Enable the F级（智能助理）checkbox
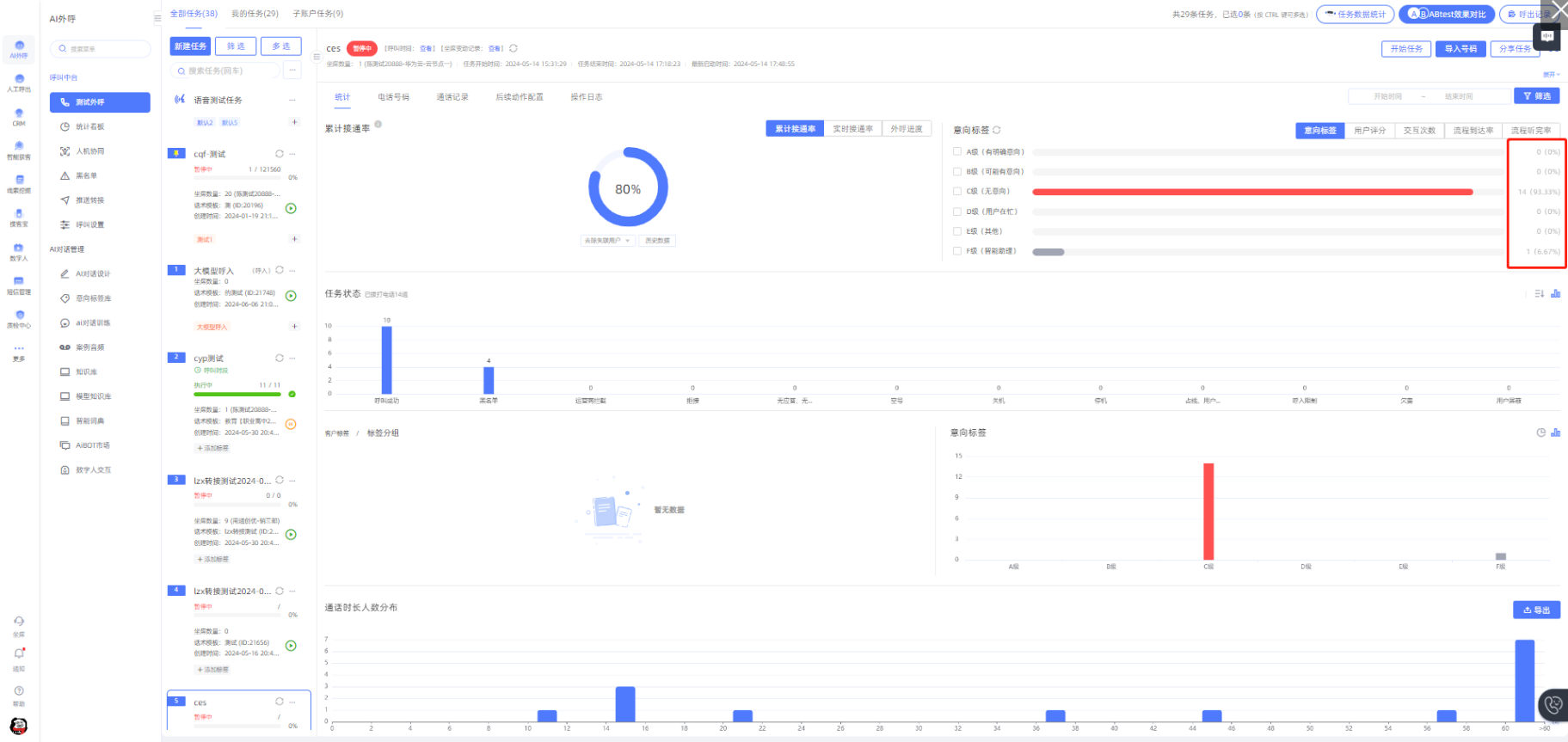 coord(957,251)
